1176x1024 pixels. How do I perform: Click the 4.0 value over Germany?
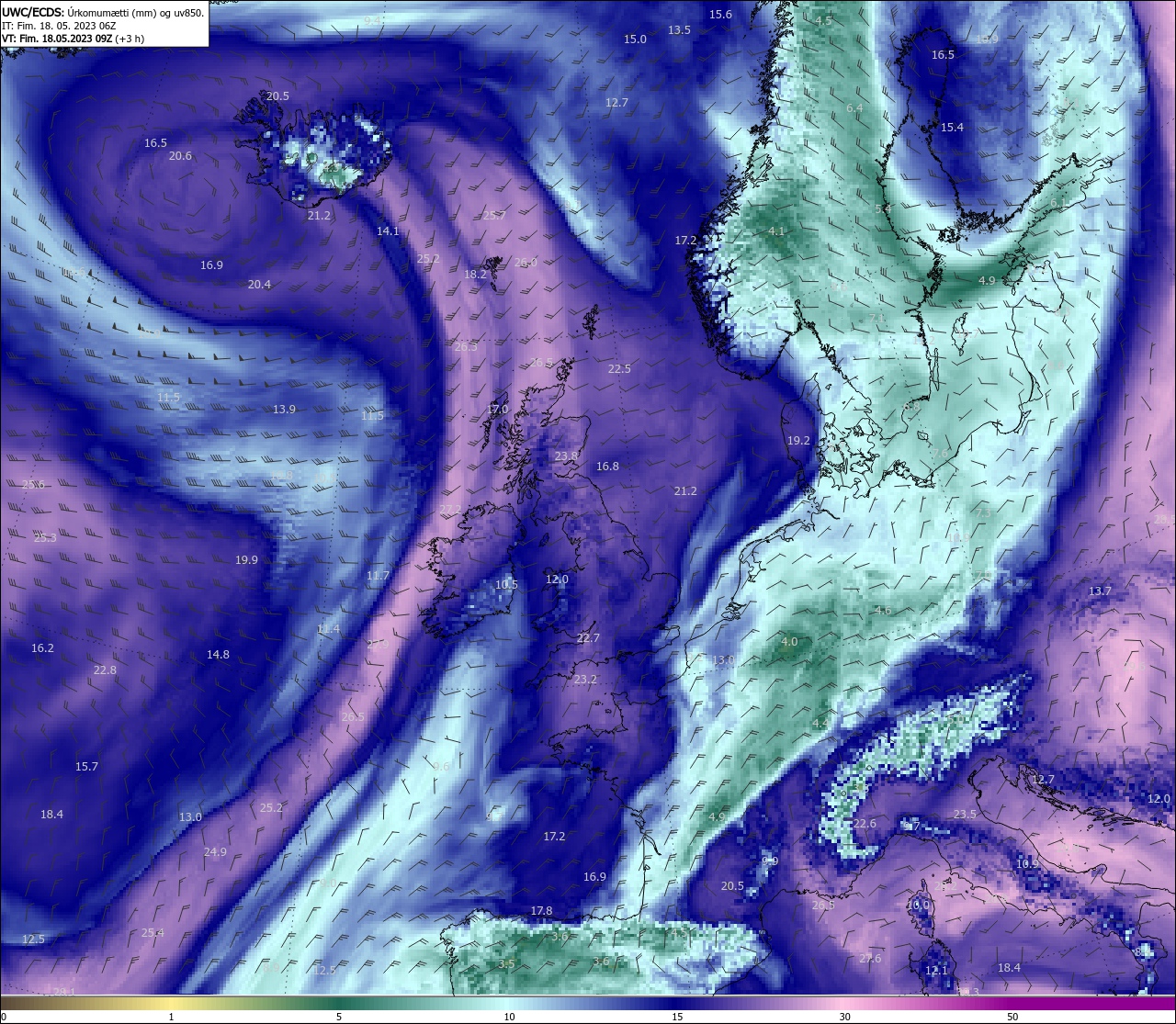pos(789,643)
